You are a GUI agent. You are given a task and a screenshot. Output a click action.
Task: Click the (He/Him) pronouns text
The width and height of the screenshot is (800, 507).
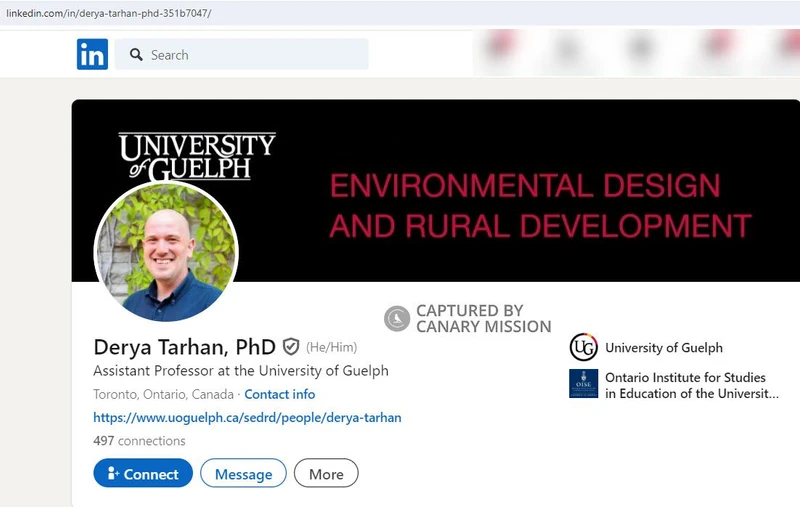click(332, 347)
